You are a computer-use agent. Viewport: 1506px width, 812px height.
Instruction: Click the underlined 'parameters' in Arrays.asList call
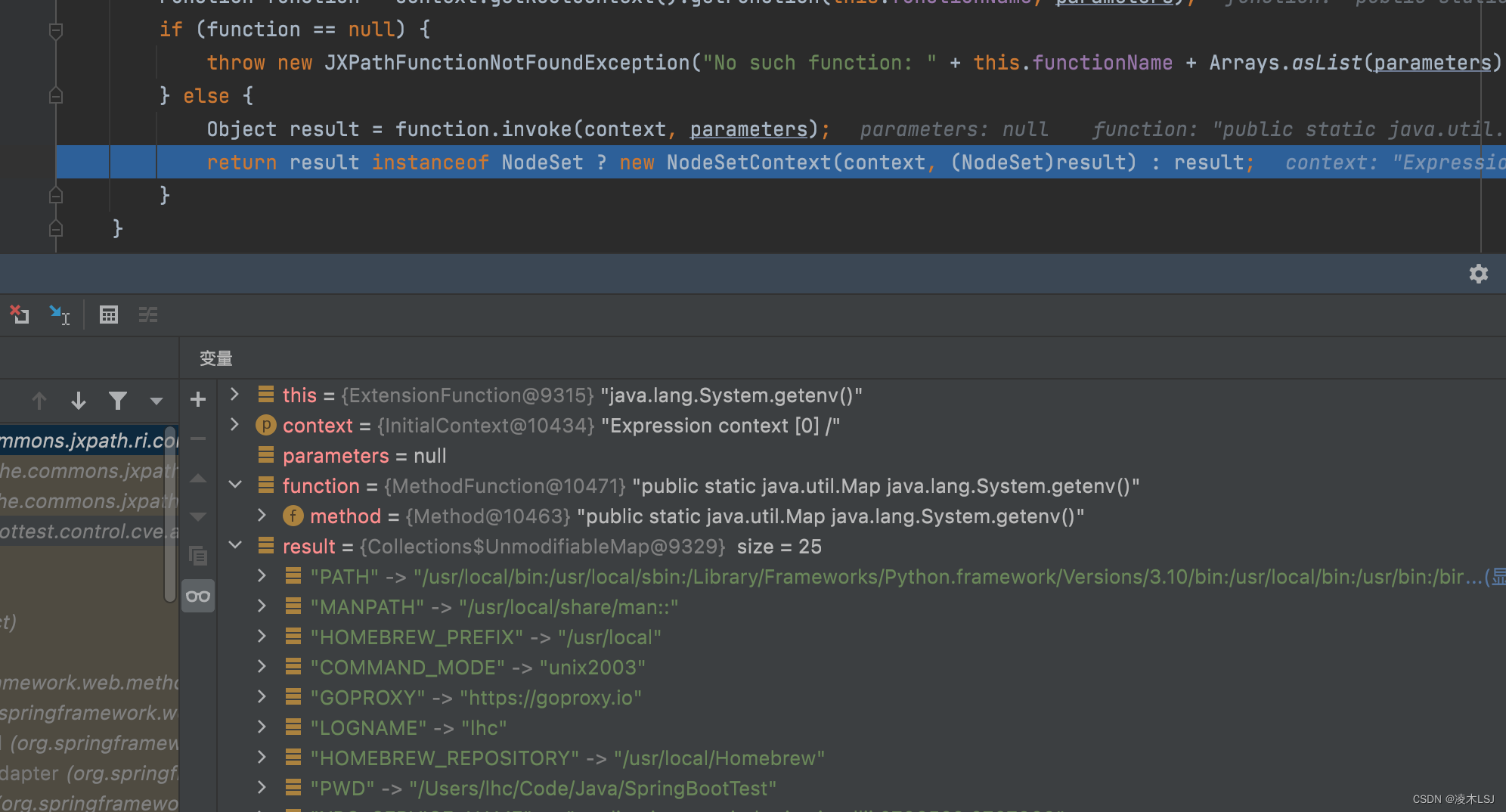pos(1433,63)
